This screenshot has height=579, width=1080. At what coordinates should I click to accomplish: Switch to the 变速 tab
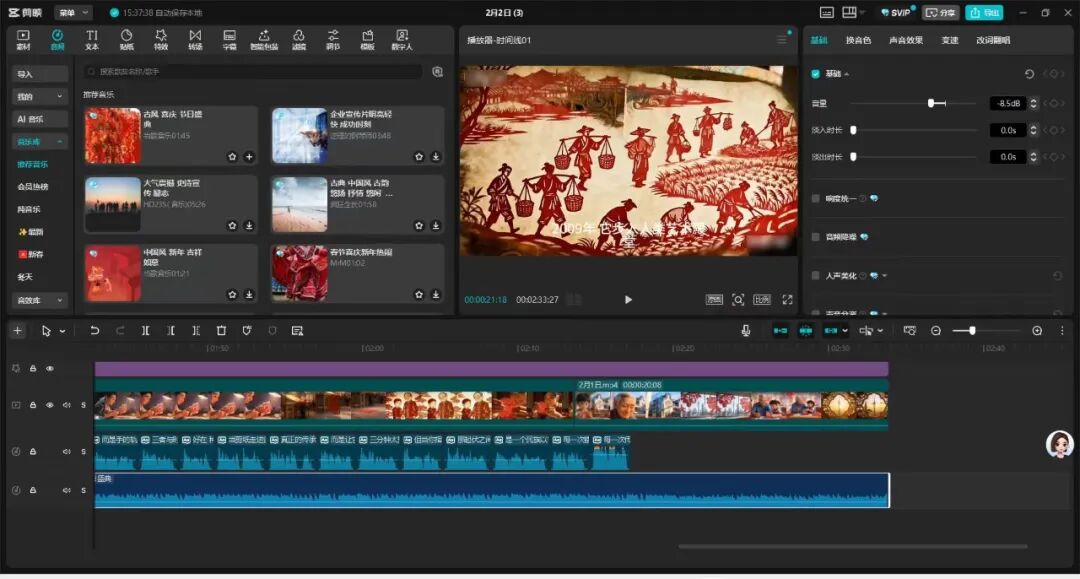click(949, 41)
